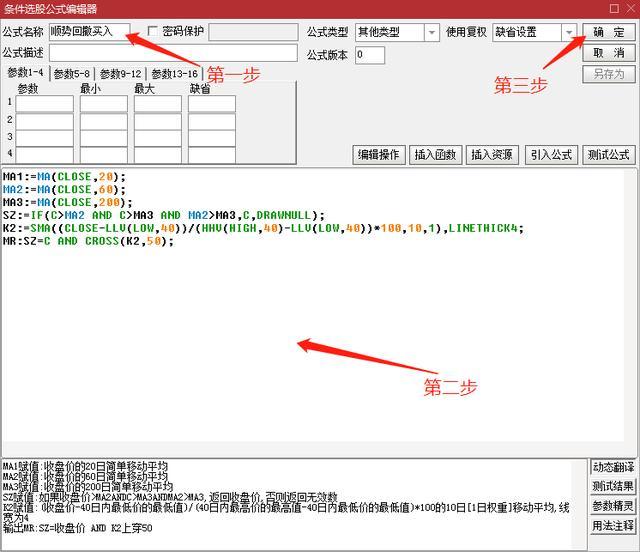
Task: Switch to the 参数9-12 tab
Action: (120, 74)
